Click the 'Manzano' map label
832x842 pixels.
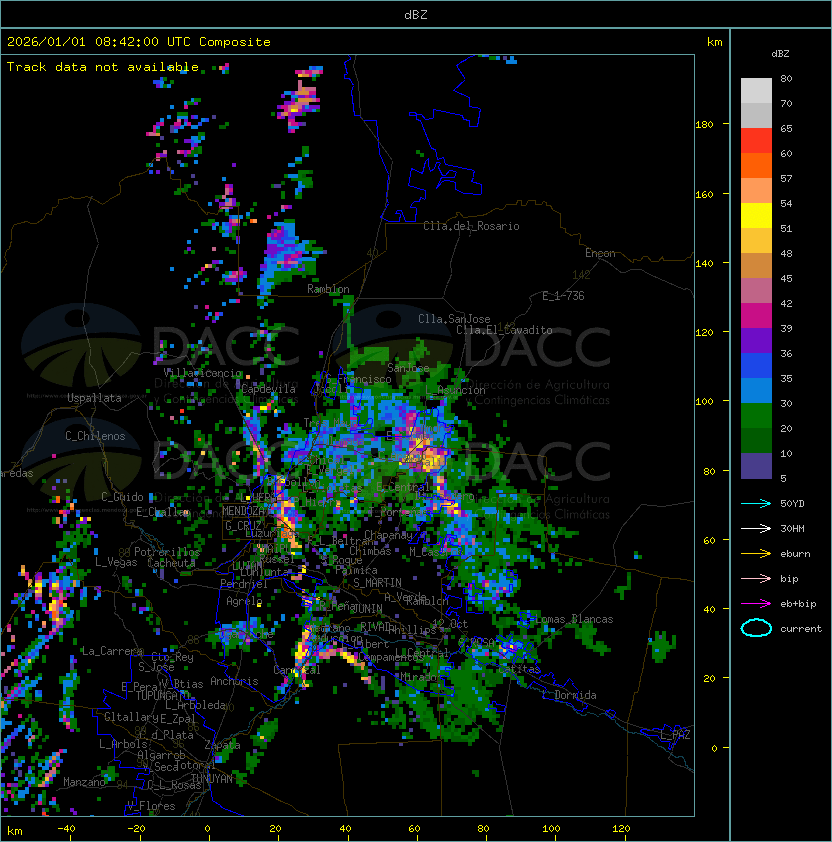point(84,782)
